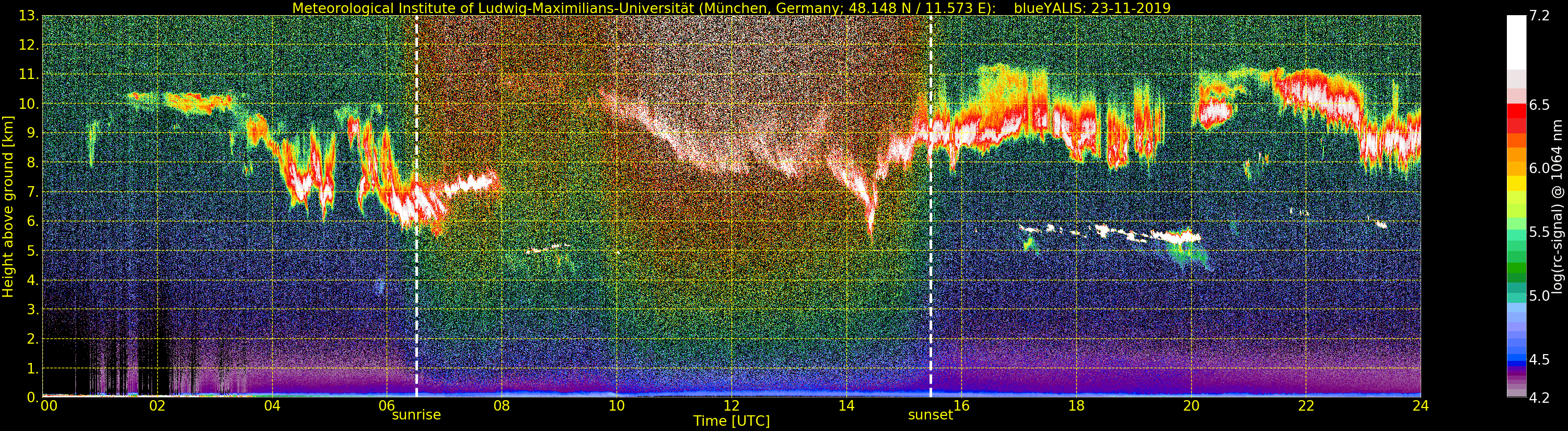Click the white dashed sunset marker line
Image resolution: width=1568 pixels, height=431 pixels.
[931, 206]
